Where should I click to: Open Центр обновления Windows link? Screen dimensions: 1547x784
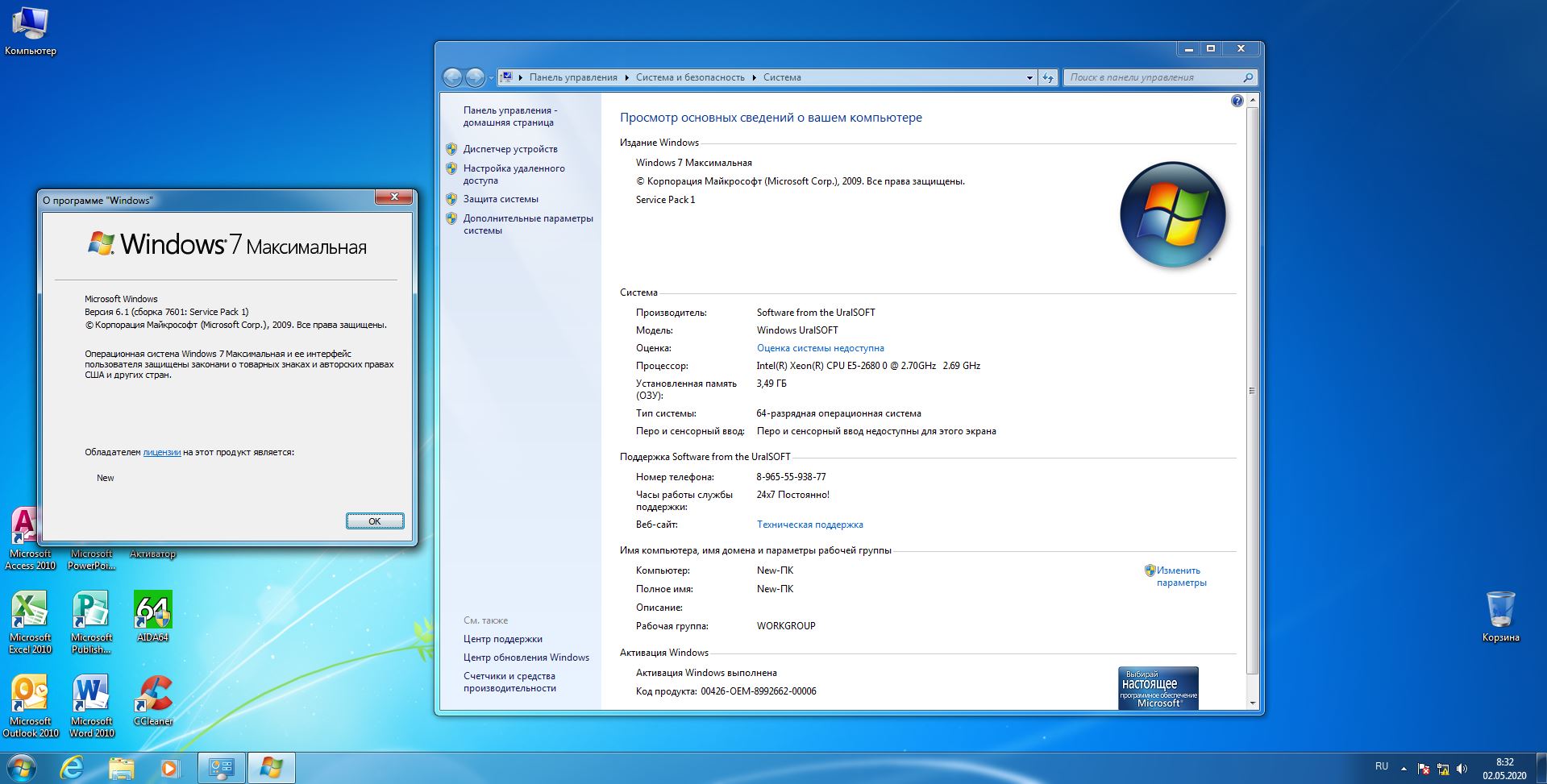(x=526, y=657)
